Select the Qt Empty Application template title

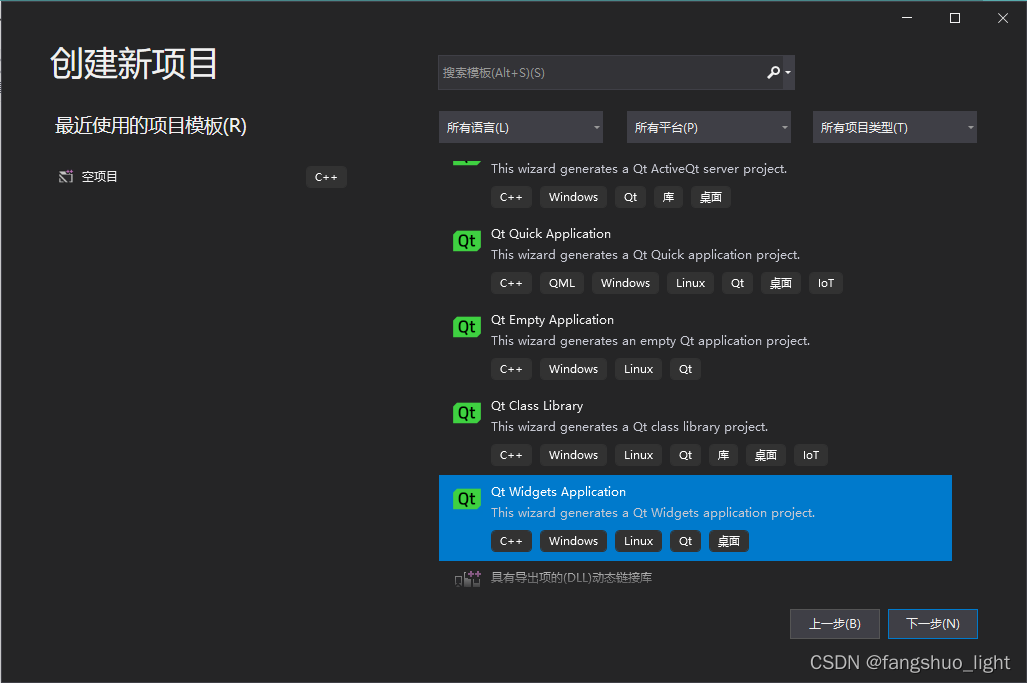[552, 320]
